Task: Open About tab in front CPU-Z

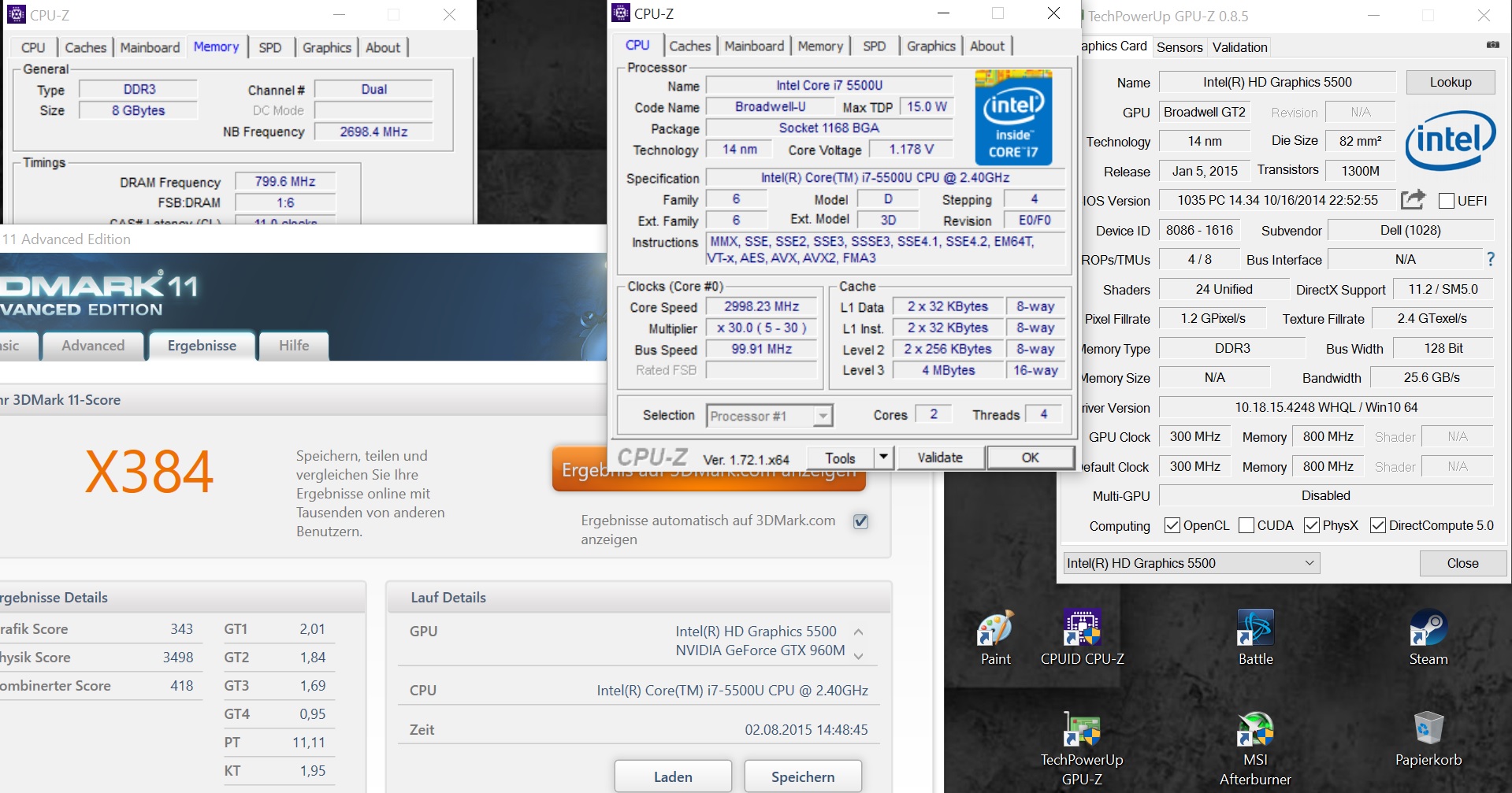Action: (987, 46)
